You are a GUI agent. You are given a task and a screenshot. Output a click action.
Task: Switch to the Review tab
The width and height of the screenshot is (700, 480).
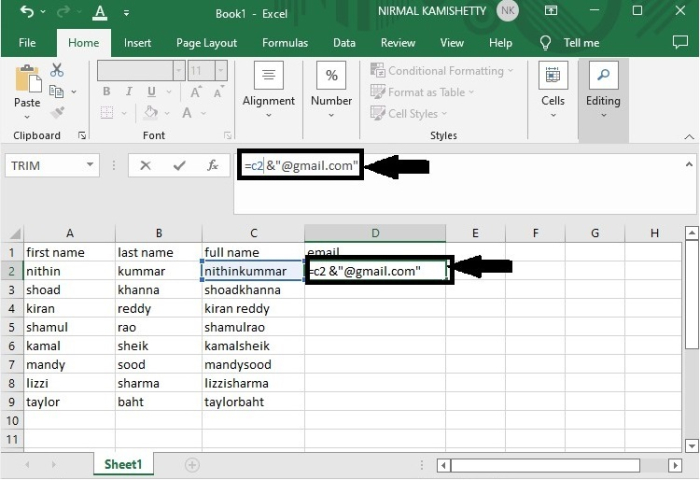[398, 43]
